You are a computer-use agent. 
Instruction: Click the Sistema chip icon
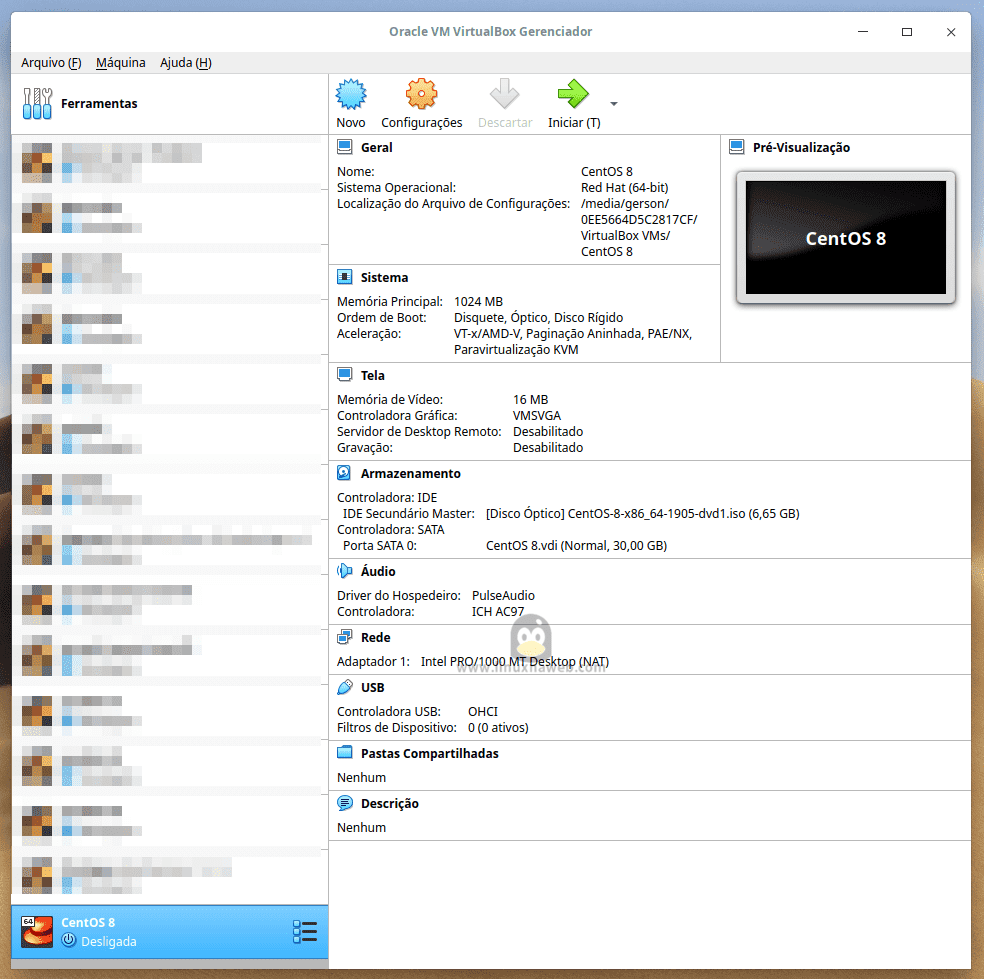click(345, 277)
